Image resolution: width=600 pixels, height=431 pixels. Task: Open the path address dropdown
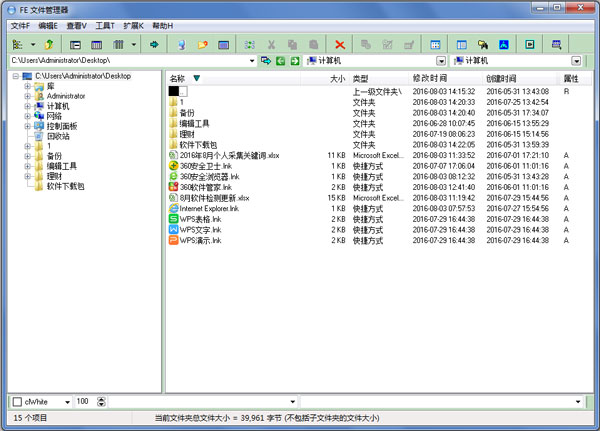253,61
